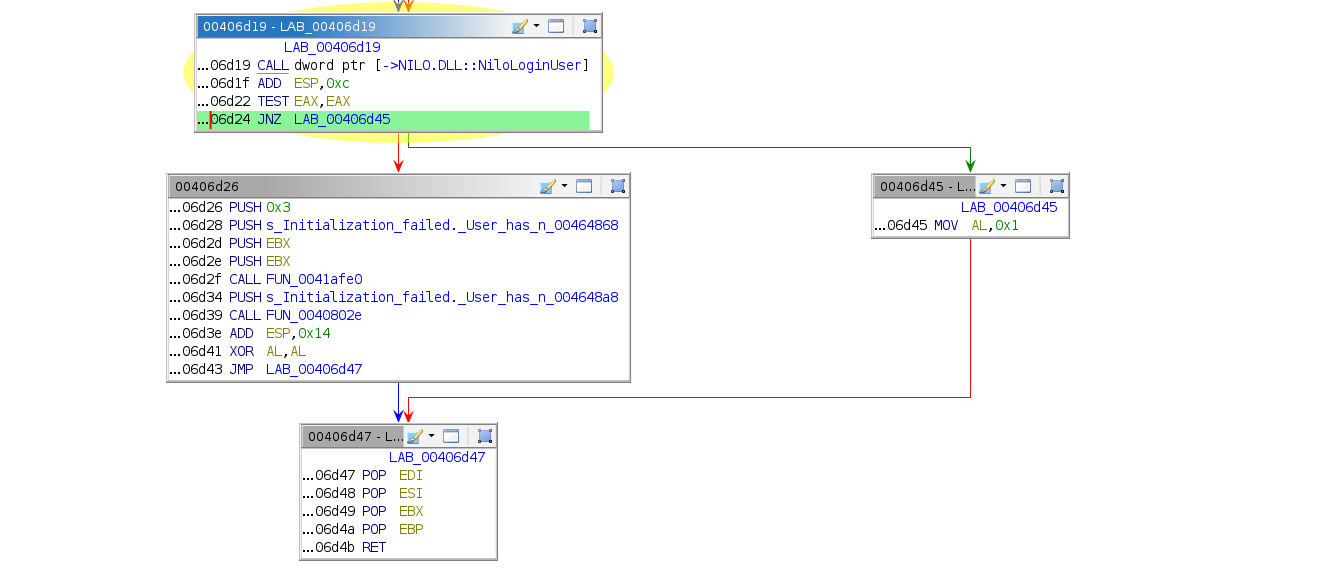Viewport: 1337px width, 570px height.
Task: Select the 00406d19 - LAB_00406d19 block title bar
Action: pos(399,26)
